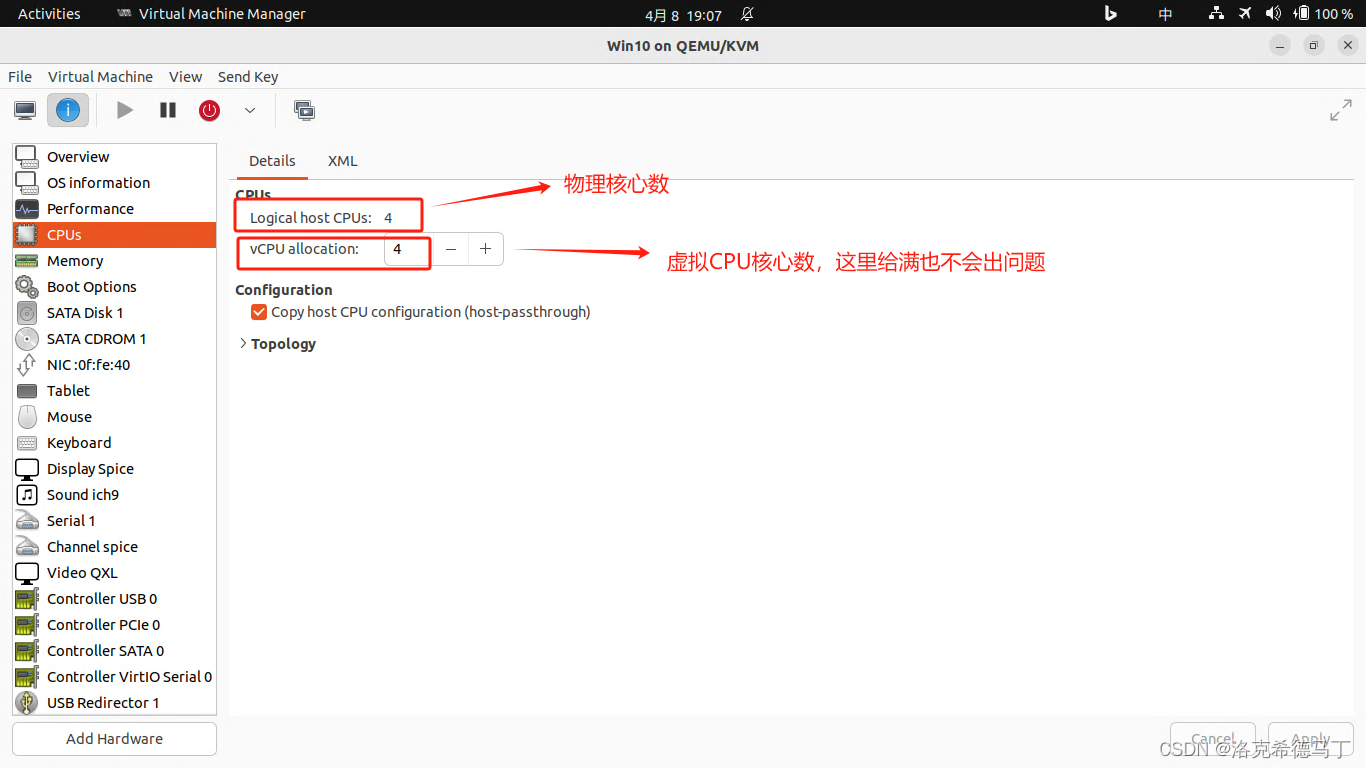Open Memory settings entry
The image size is (1366, 768).
pyautogui.click(x=114, y=261)
